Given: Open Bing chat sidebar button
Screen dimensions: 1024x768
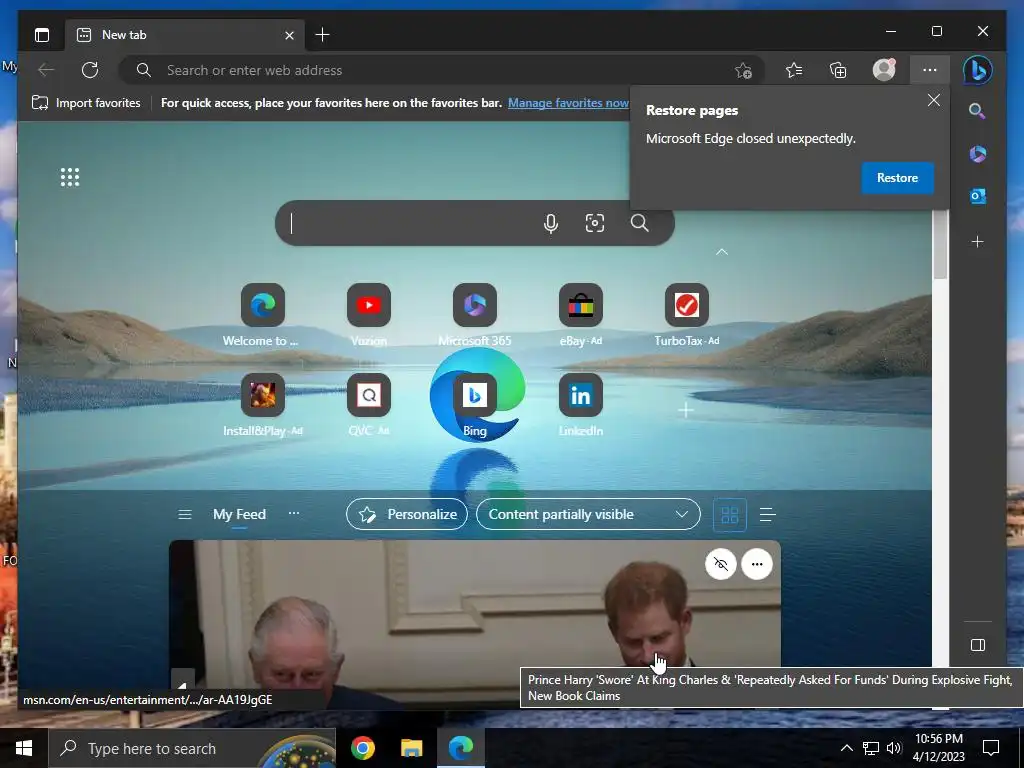Looking at the screenshot, I should coord(978,70).
